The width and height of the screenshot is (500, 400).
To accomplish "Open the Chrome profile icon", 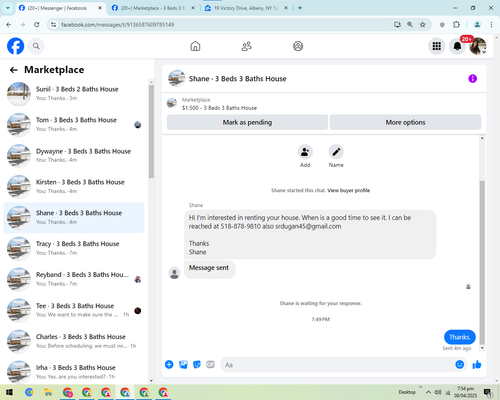I will pyautogui.click(x=477, y=24).
